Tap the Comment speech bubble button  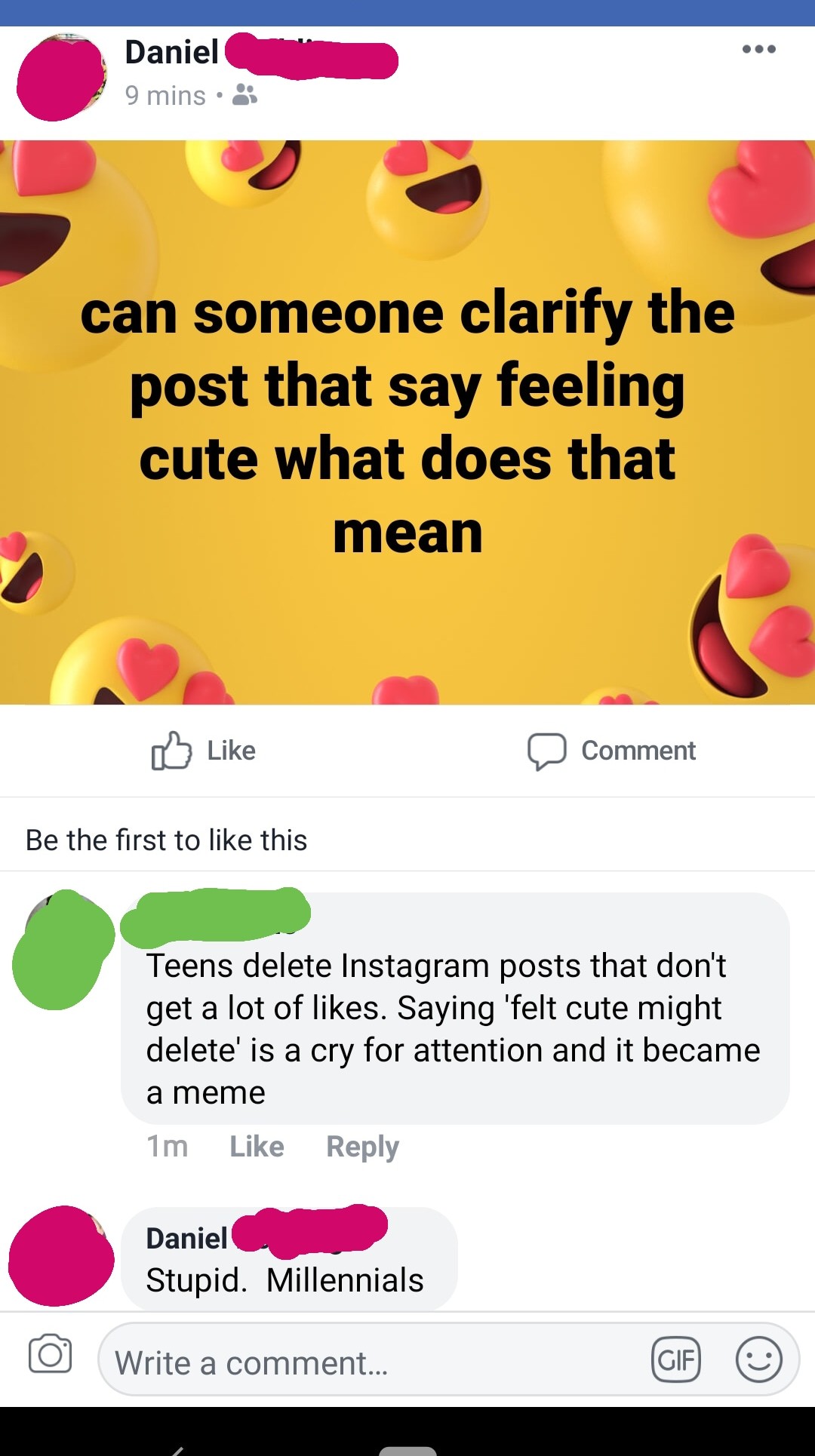tap(611, 751)
